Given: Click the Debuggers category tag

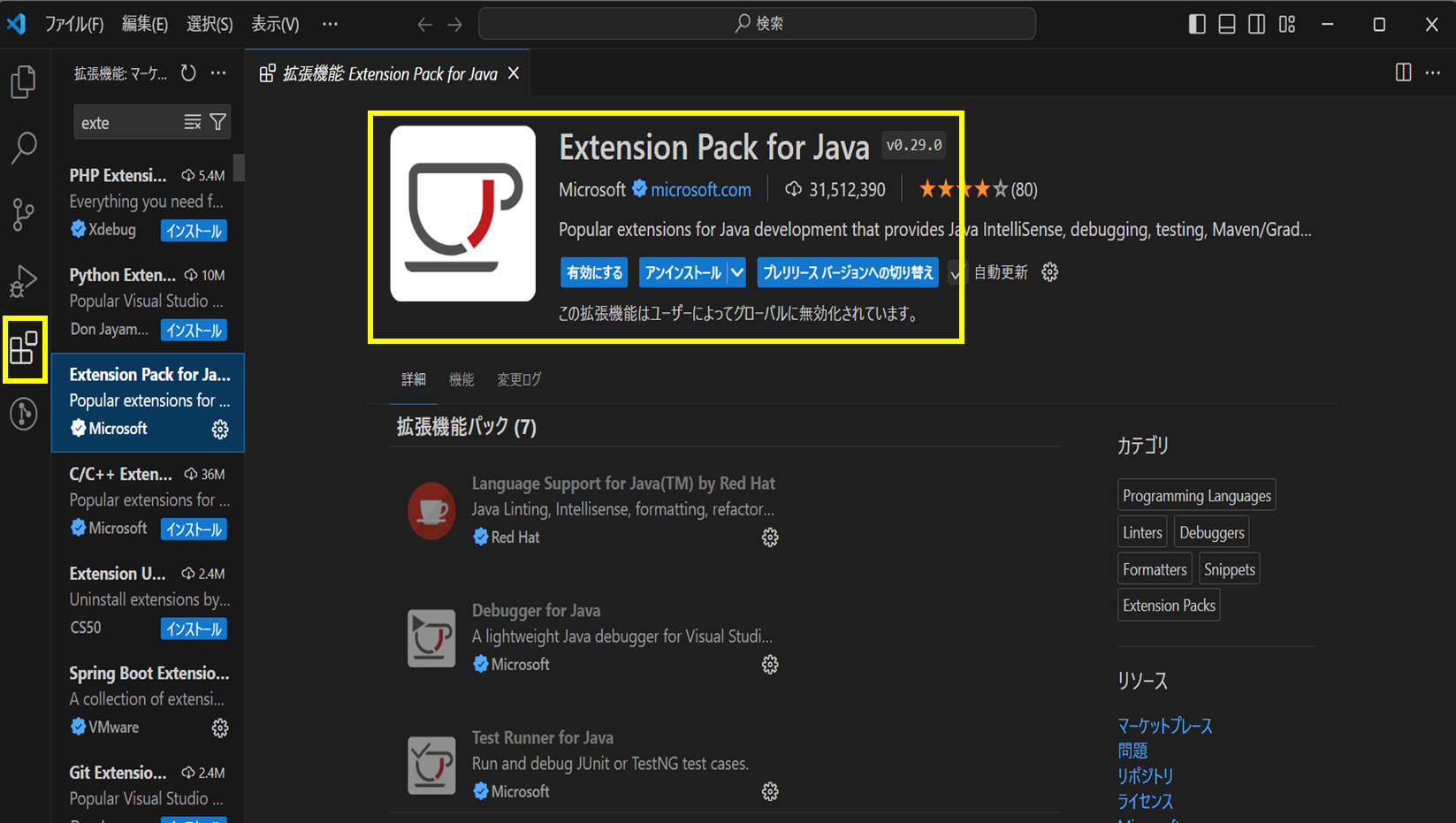Looking at the screenshot, I should [x=1211, y=532].
